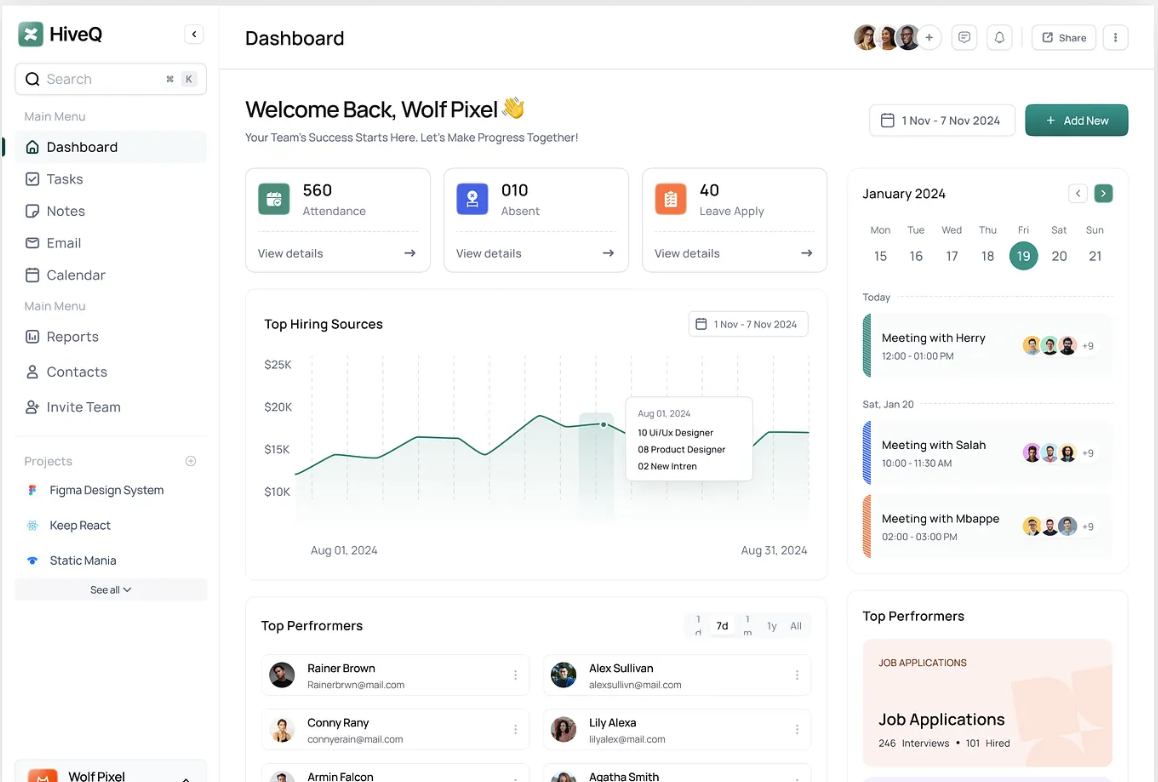
Task: Open Reports in the sidebar menu
Action: pos(72,337)
